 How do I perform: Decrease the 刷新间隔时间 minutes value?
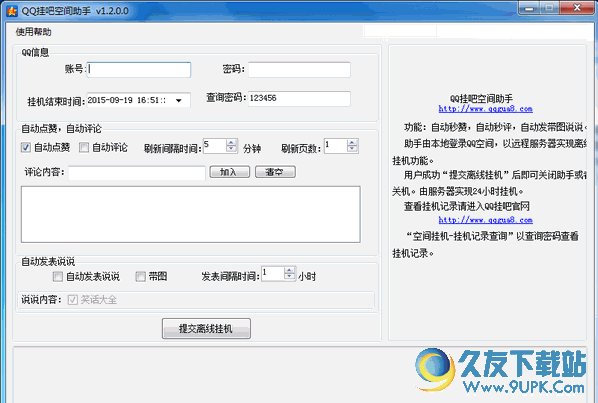coord(231,149)
